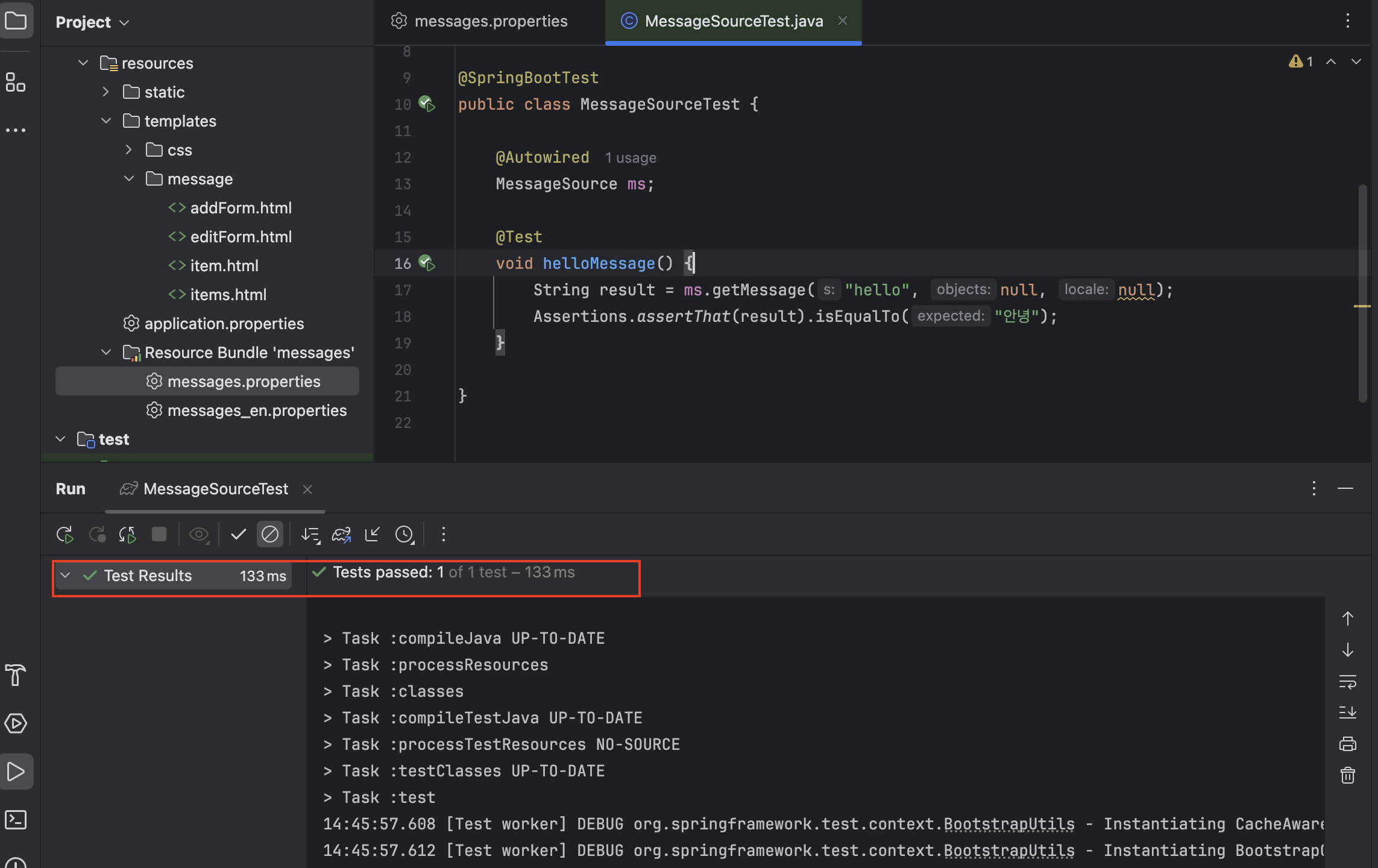Open messages_en.properties in project tree

point(257,410)
